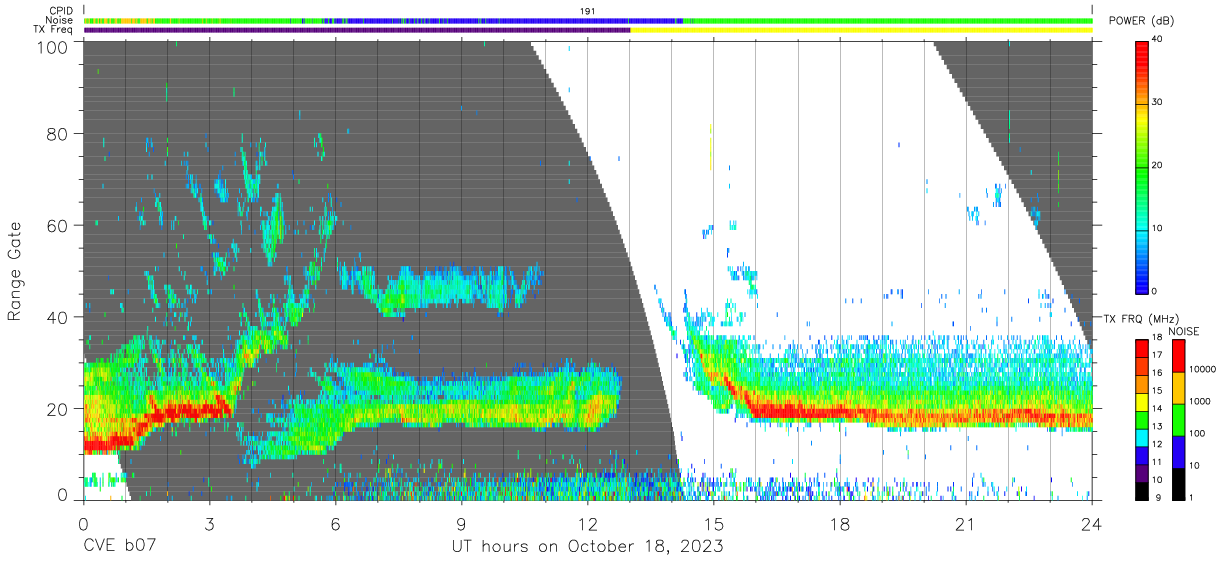
Task: Click the power scale value 30
Action: [x=1158, y=102]
